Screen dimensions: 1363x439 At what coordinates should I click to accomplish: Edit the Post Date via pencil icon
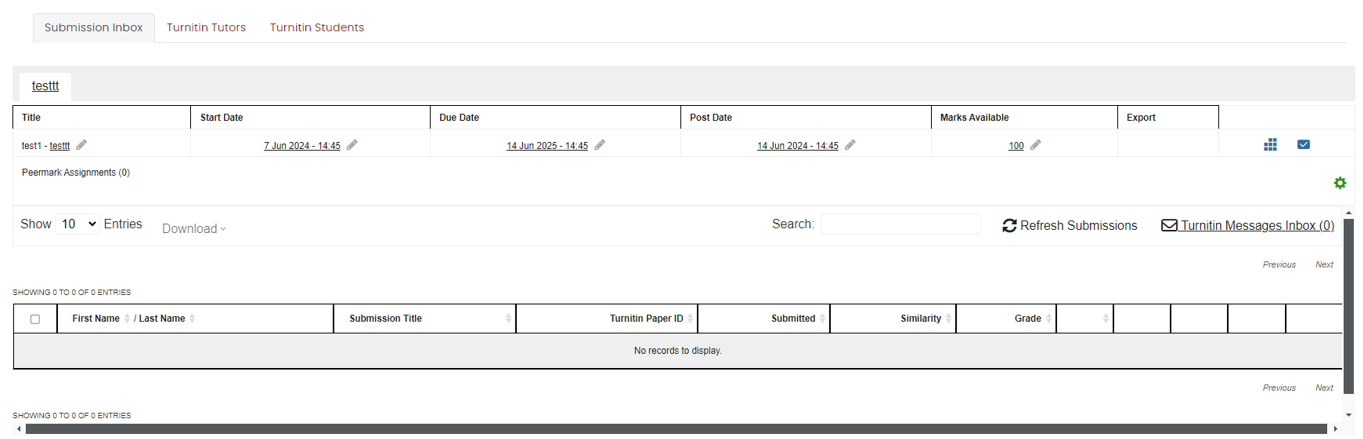[850, 145]
